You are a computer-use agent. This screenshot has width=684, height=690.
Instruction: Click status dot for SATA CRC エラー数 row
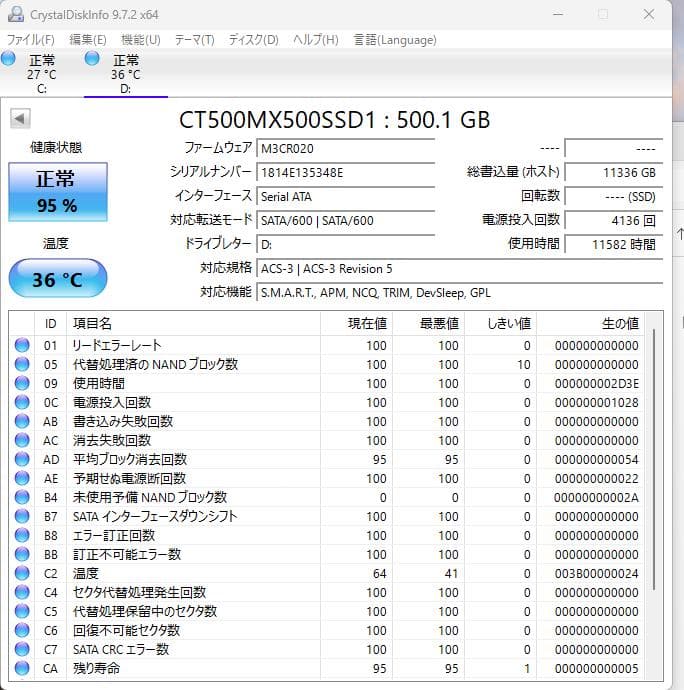(x=22, y=649)
